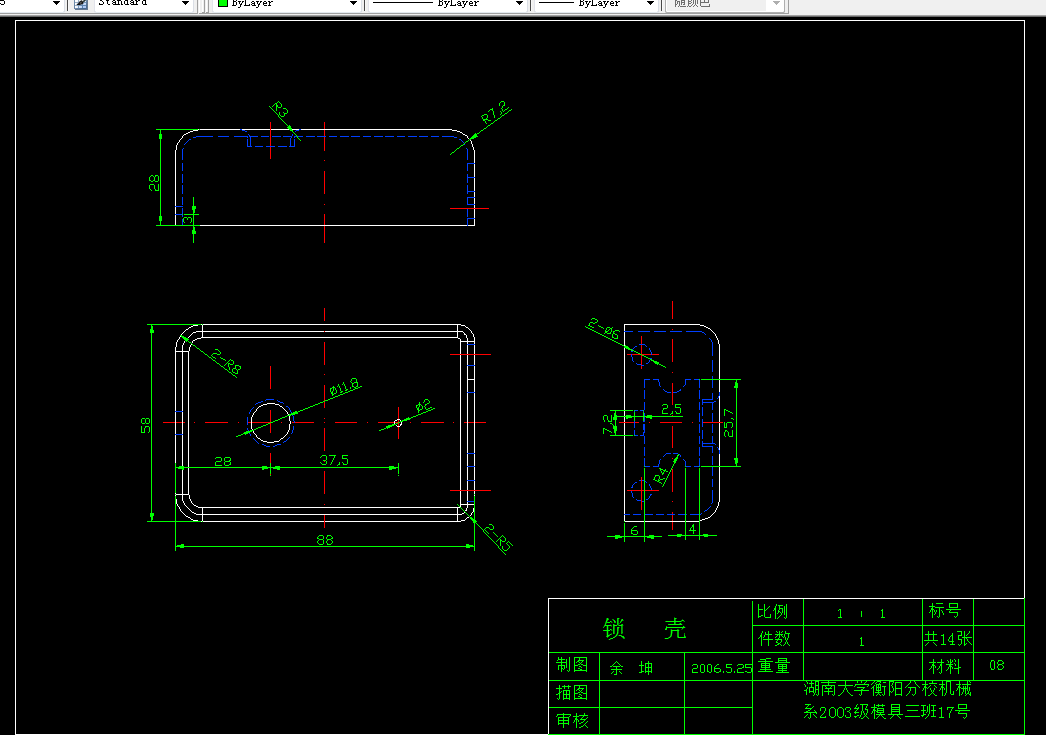This screenshot has height=735, width=1046.
Task: Expand the leftmost toolbar dropdown arrow
Action: 56,3
